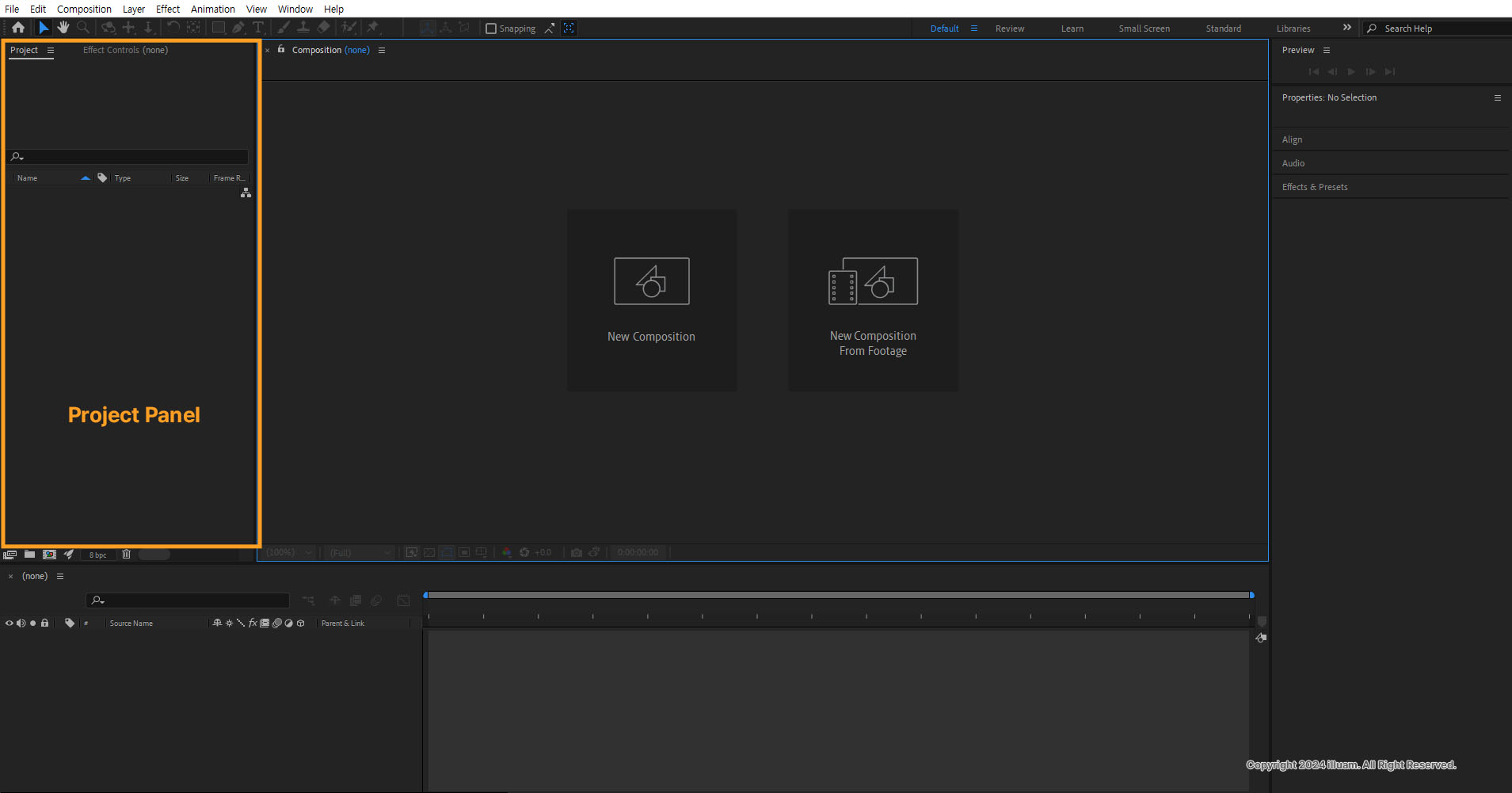Open the Layer menu

coord(134,9)
